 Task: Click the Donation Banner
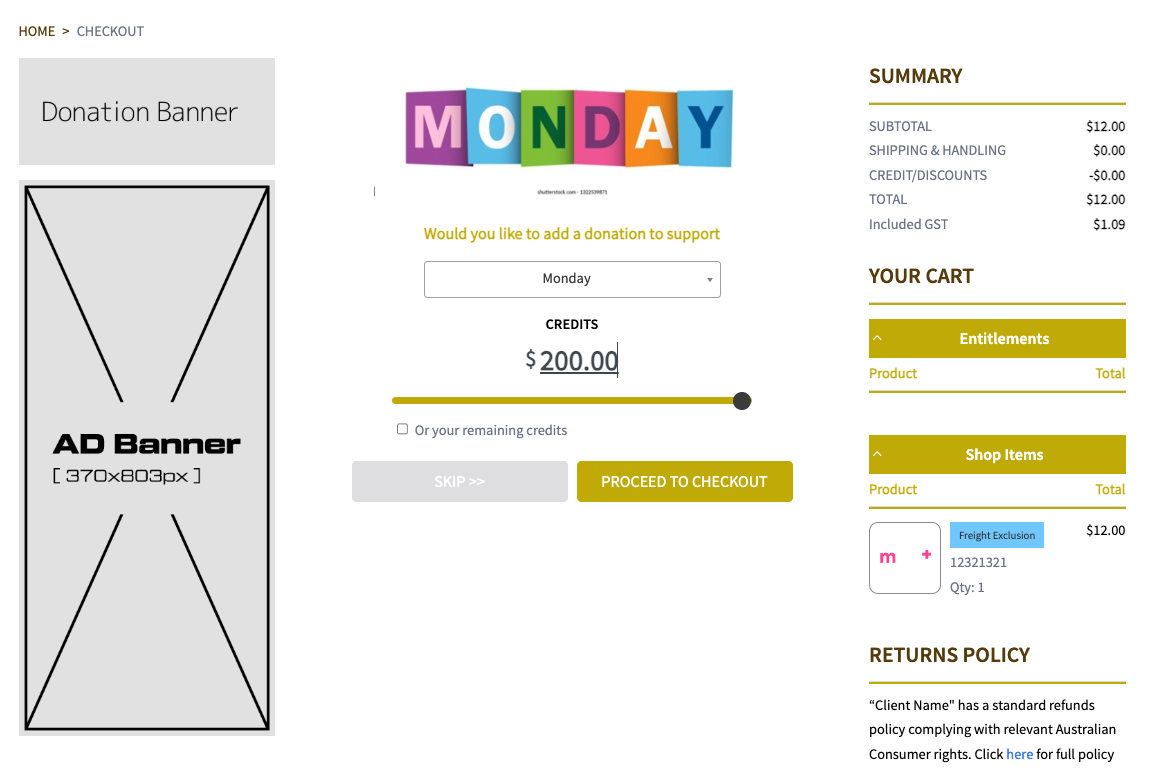coord(147,111)
